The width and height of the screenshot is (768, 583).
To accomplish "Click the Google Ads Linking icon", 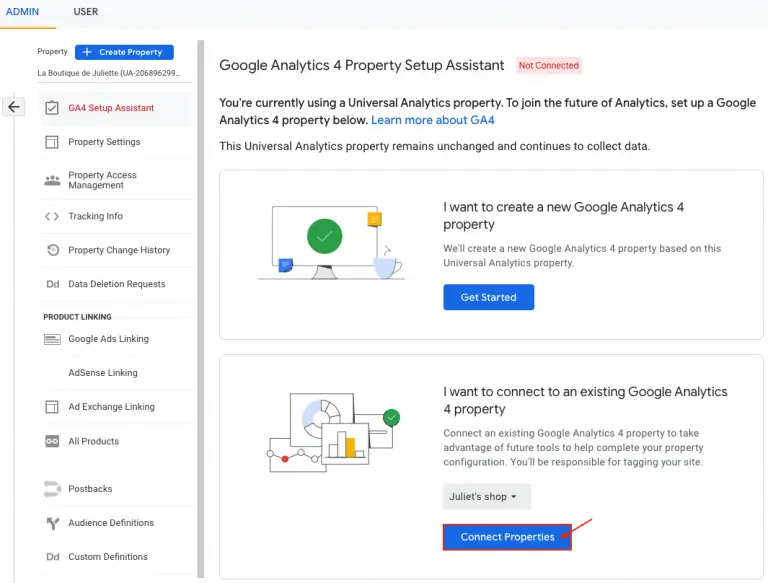I will coord(53,339).
